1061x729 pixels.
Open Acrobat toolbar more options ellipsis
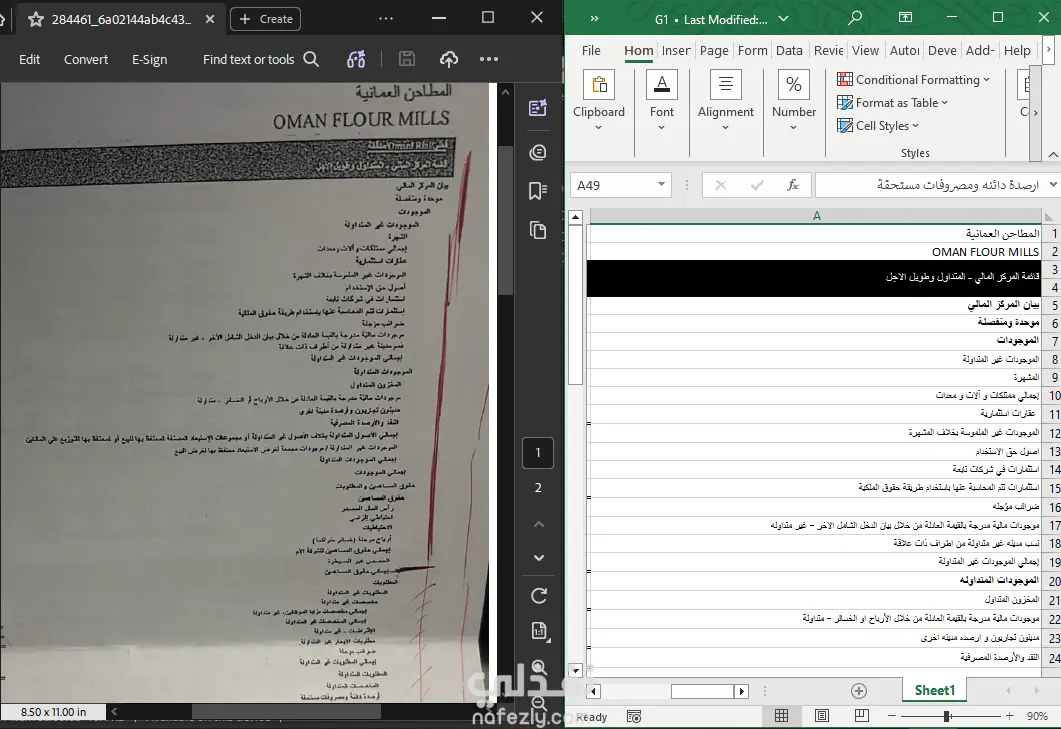[x=489, y=60]
